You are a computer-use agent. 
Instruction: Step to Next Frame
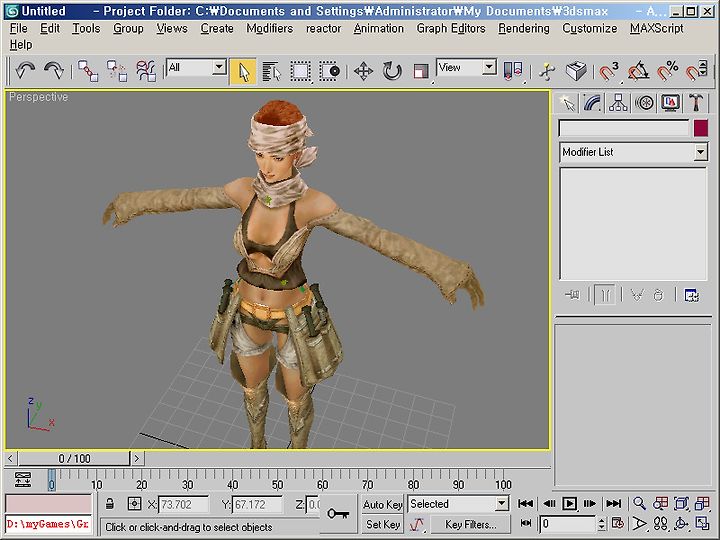pyautogui.click(x=590, y=504)
